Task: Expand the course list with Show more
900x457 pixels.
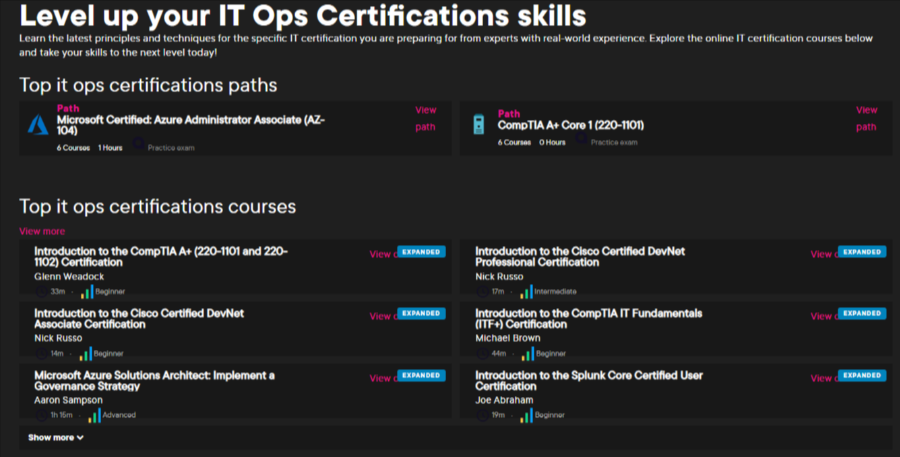Action: pyautogui.click(x=56, y=437)
